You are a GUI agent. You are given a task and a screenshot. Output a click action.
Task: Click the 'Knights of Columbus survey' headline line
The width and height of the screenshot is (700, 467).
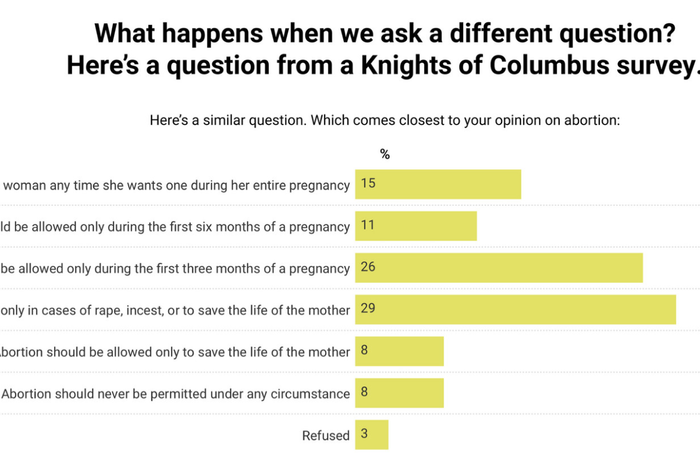(379, 67)
